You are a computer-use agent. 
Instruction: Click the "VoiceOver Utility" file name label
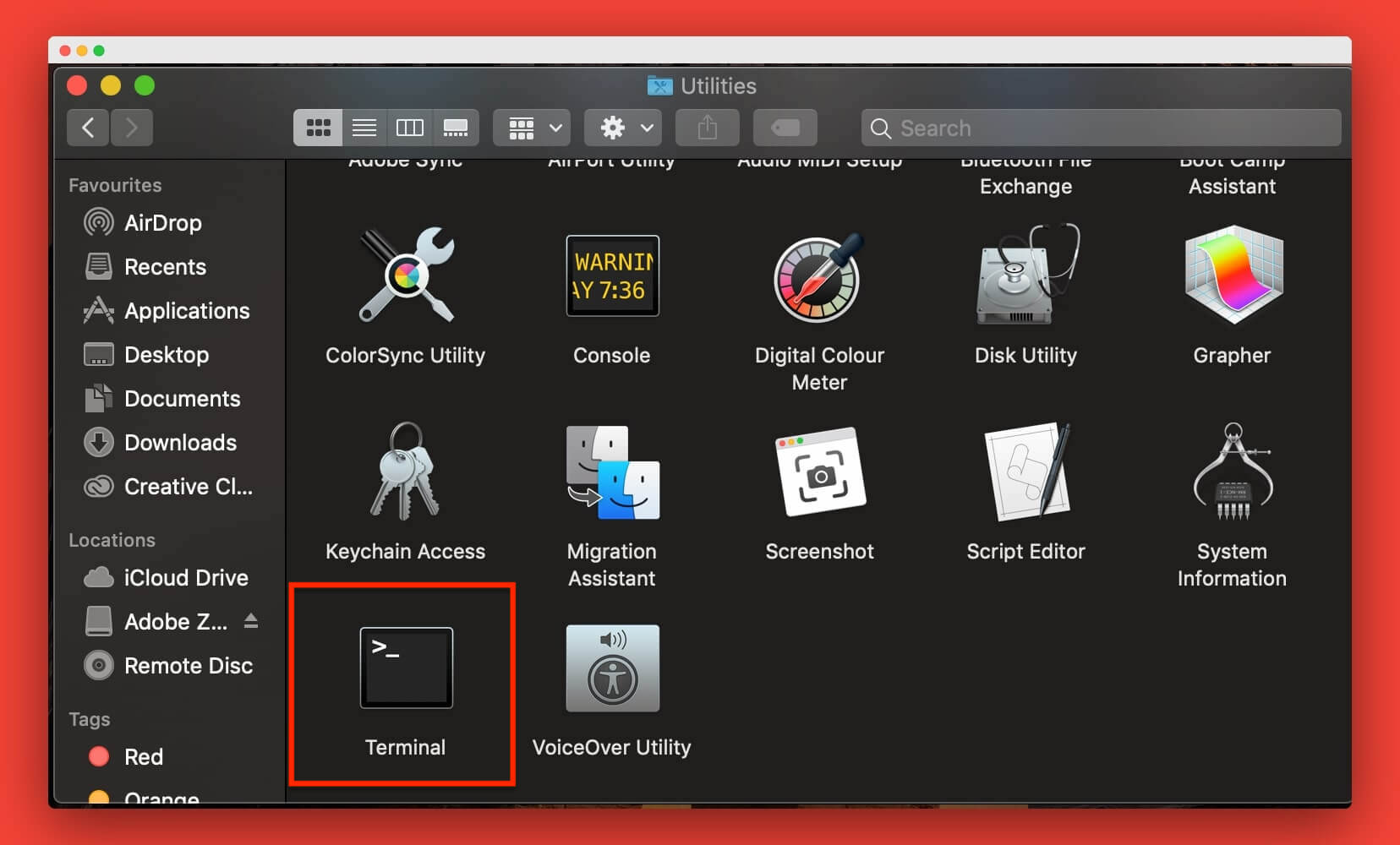(612, 747)
